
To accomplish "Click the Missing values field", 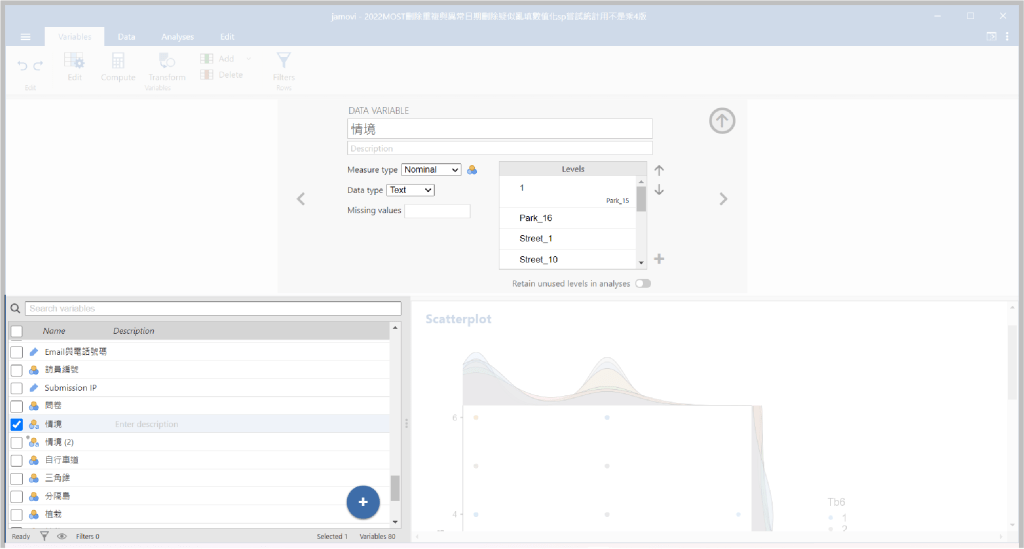I will (x=437, y=211).
